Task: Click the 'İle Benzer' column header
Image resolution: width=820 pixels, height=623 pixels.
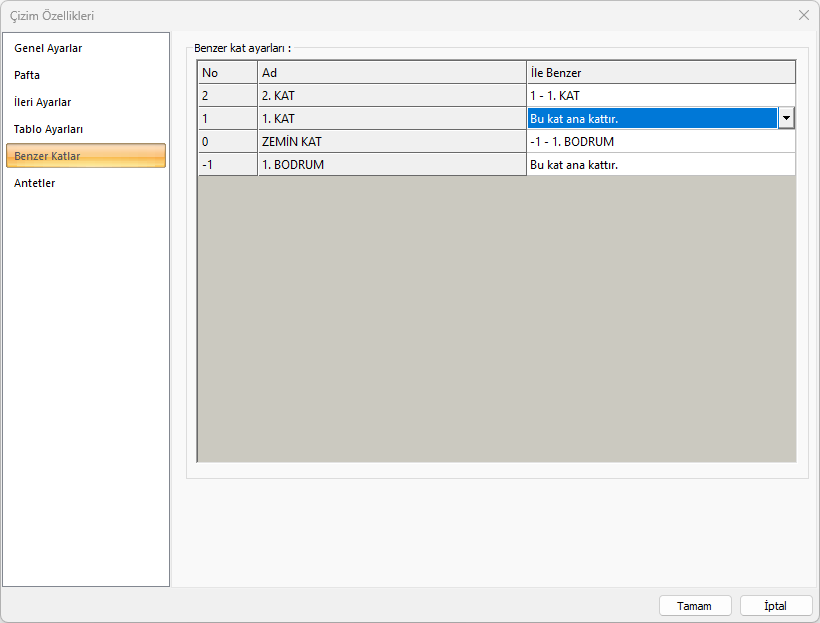Action: 660,72
